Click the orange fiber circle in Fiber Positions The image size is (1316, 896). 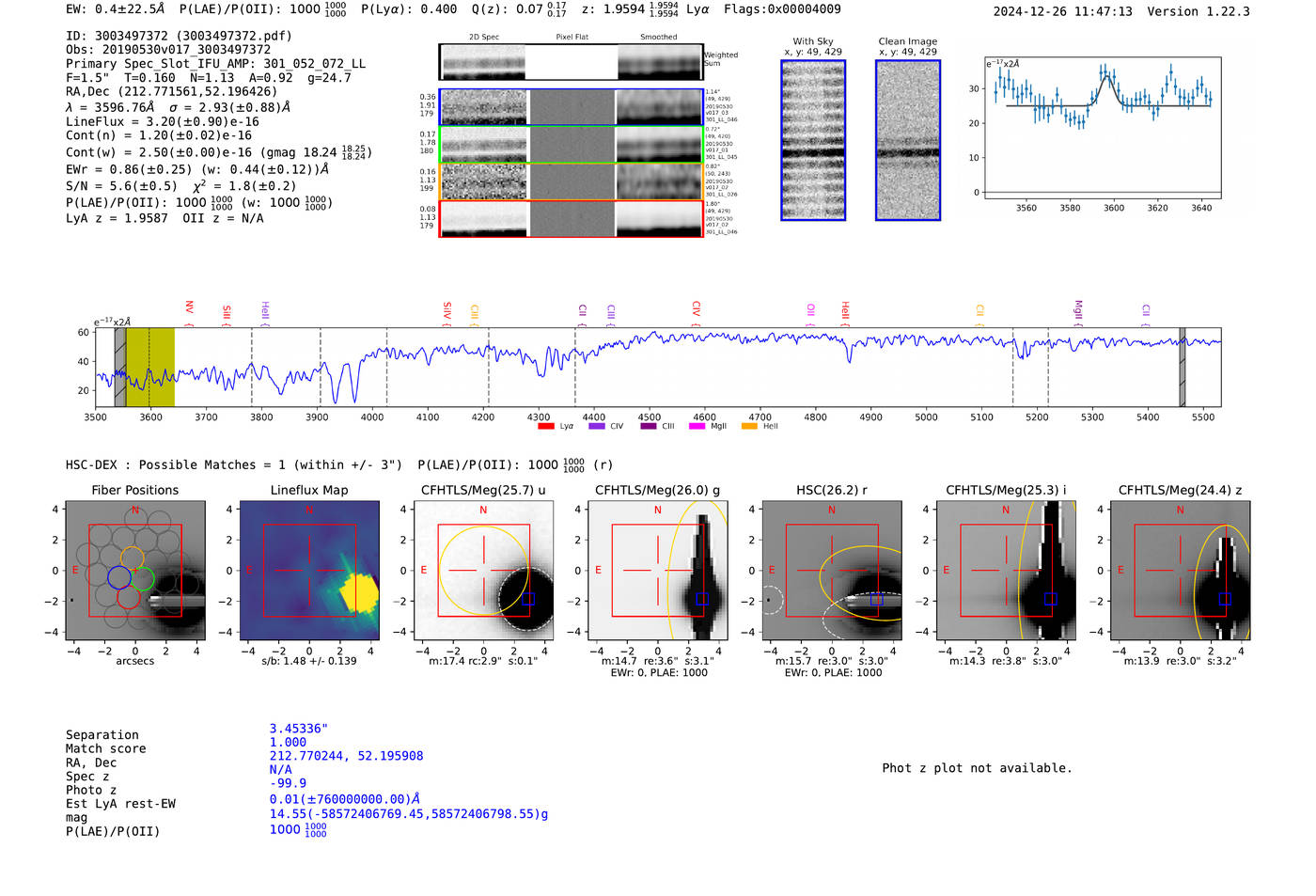click(x=132, y=558)
